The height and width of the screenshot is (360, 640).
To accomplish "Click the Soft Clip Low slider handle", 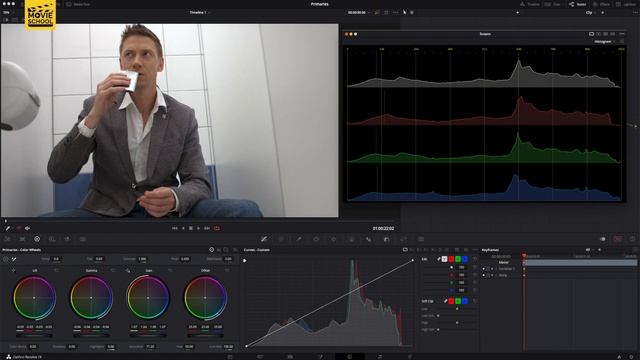I will [x=457, y=309].
